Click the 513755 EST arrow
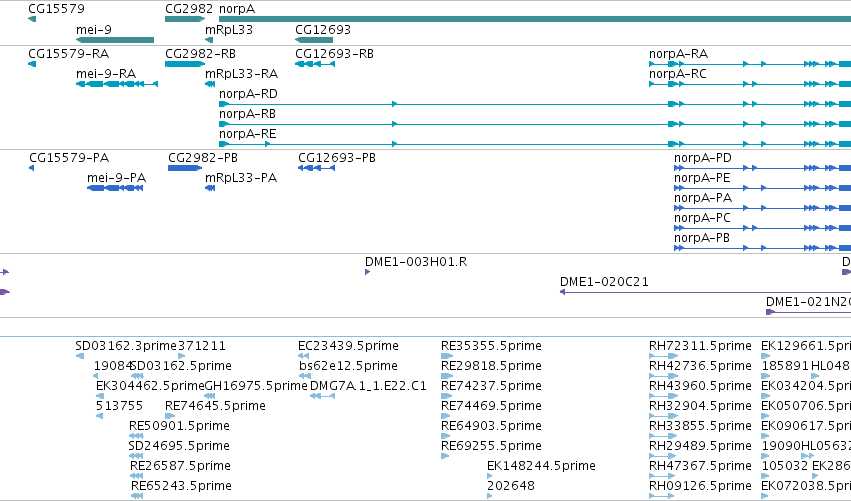 tap(99, 416)
